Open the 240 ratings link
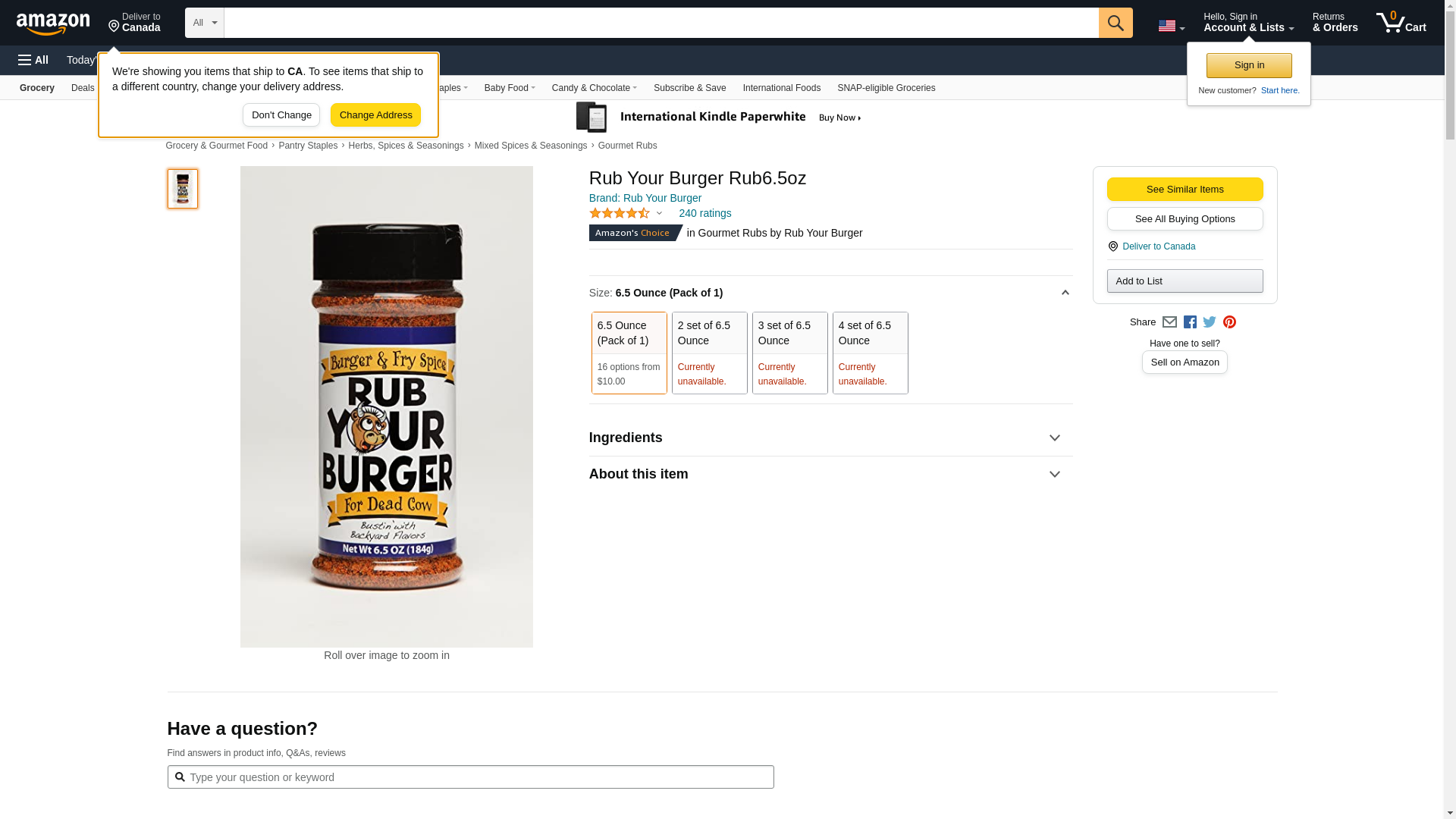 tap(704, 213)
